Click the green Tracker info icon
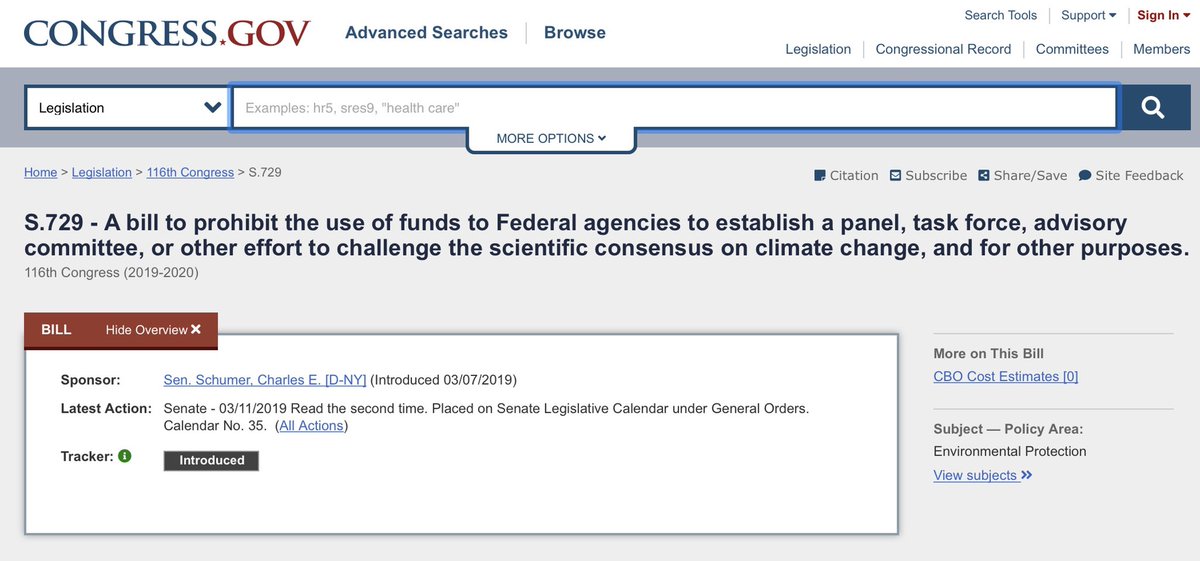Screen dimensions: 1200x561 pyautogui.click(x=125, y=456)
